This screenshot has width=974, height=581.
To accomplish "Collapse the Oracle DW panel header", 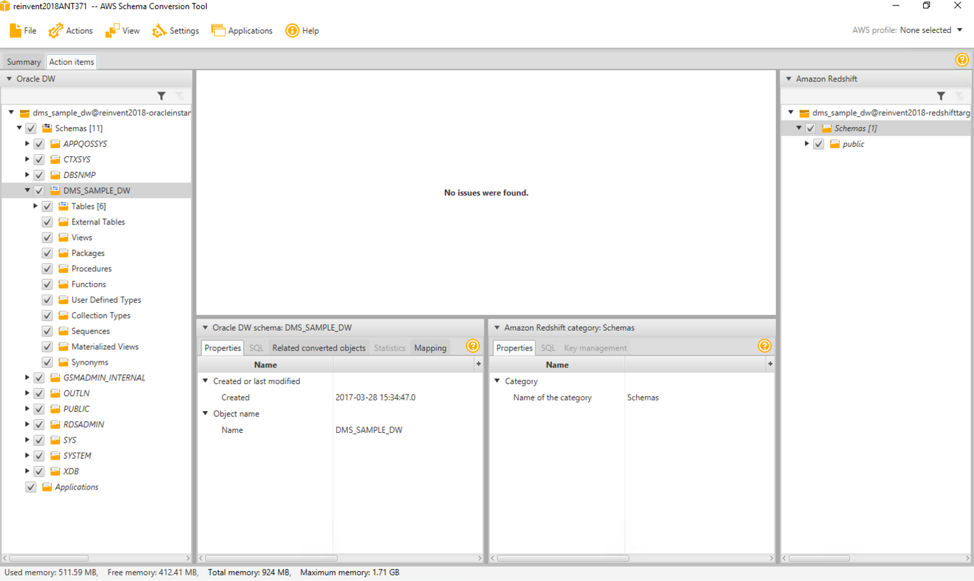I will [x=9, y=79].
